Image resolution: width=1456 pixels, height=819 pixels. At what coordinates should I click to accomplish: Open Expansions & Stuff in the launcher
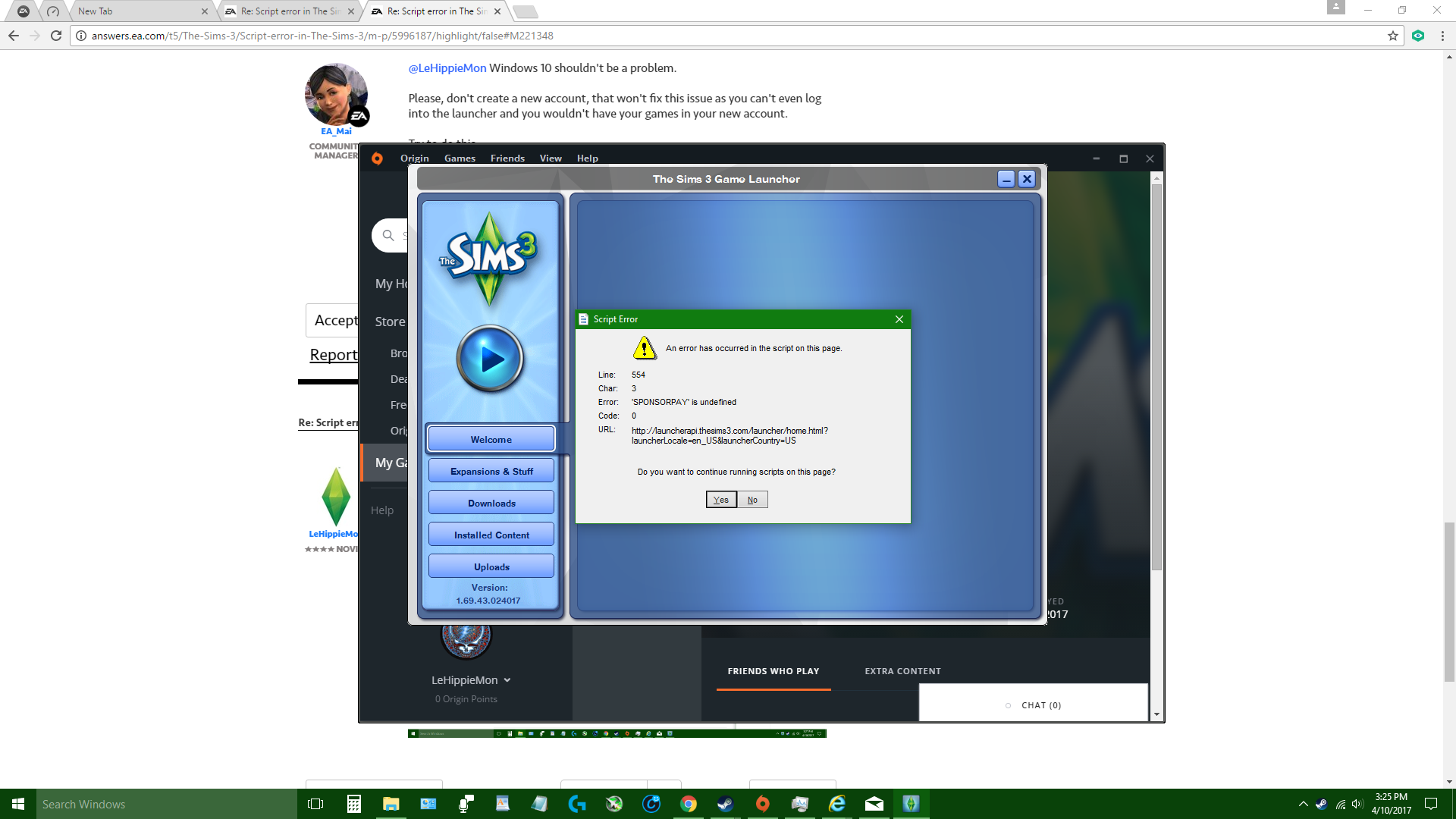491,471
